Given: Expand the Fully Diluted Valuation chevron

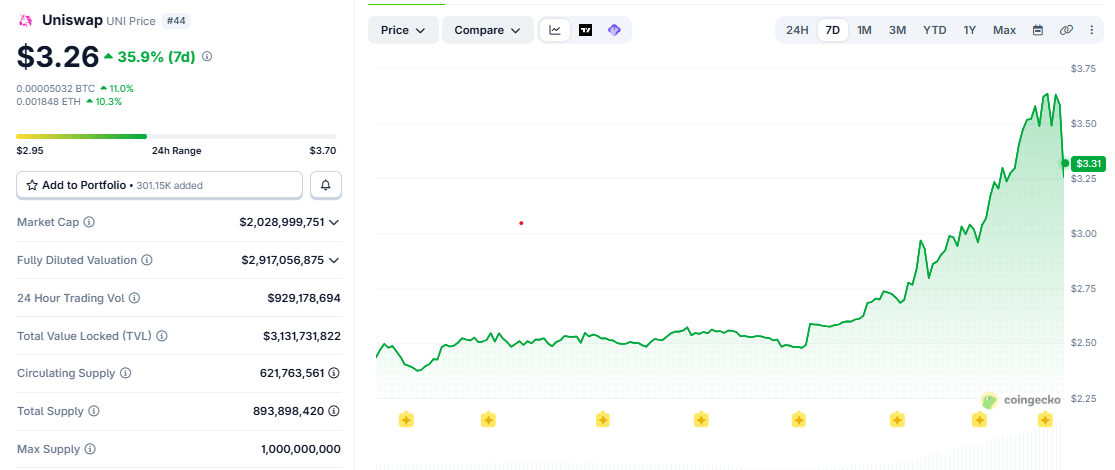Looking at the screenshot, I should [334, 260].
